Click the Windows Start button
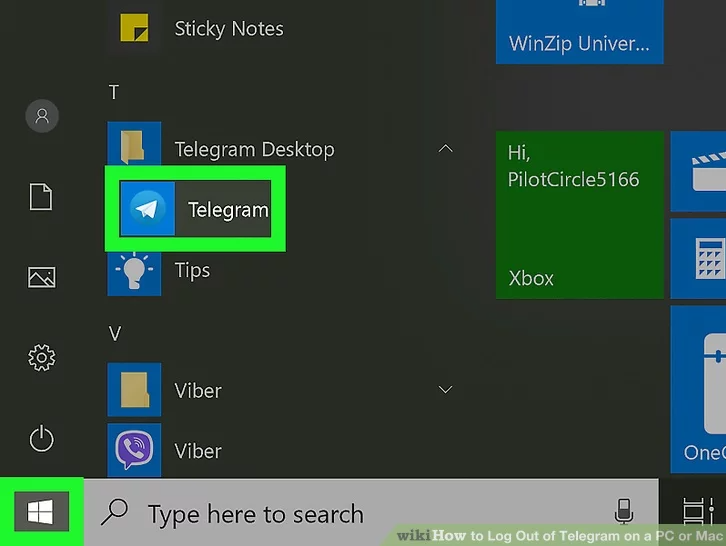 (x=41, y=512)
